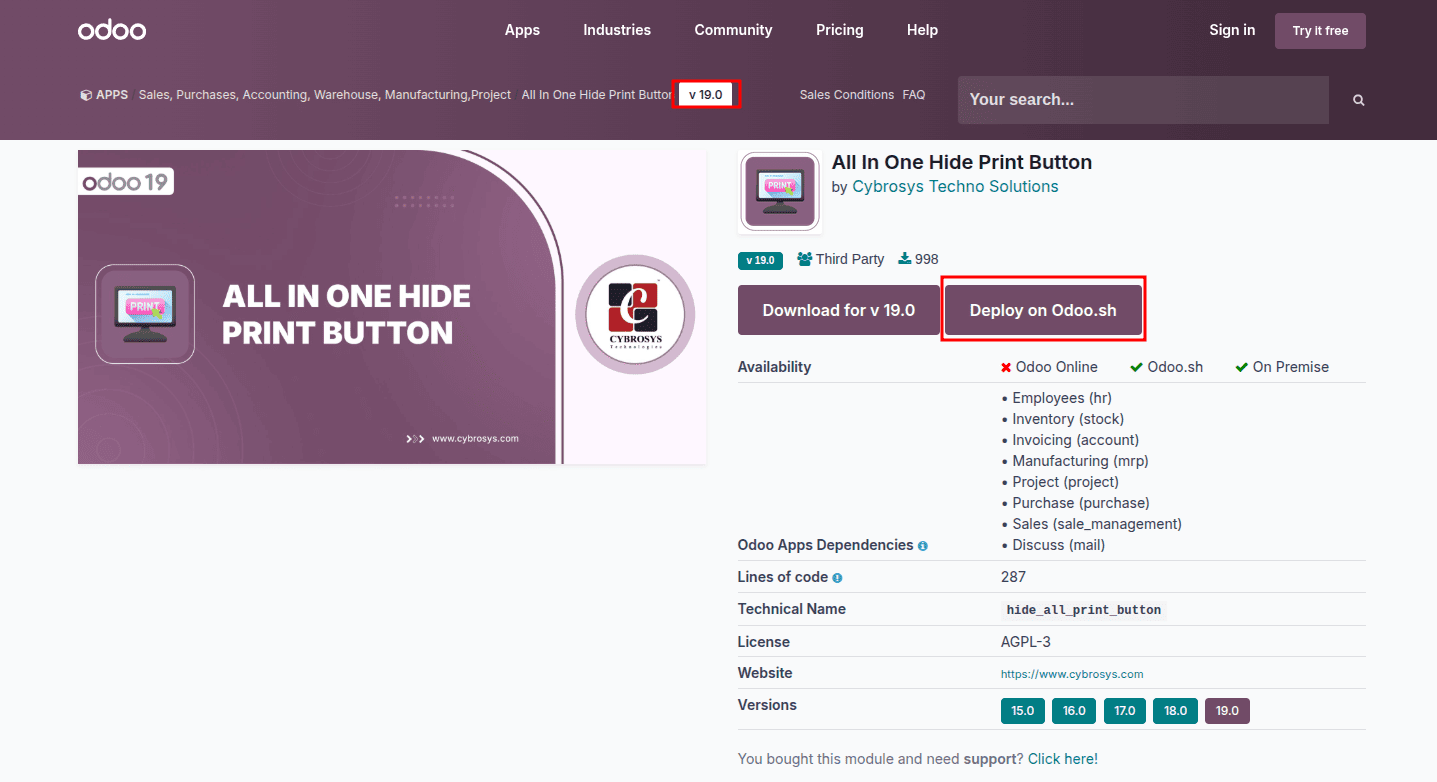
Task: Click the Click here! support link
Action: click(x=1062, y=758)
